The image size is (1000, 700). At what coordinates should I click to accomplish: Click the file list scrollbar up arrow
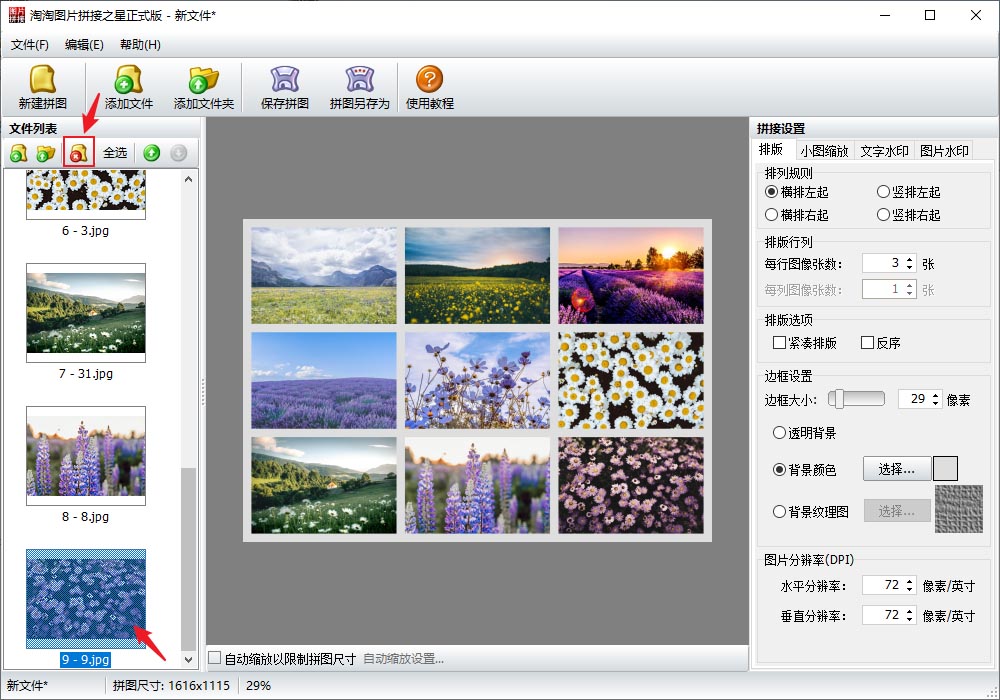click(x=188, y=180)
